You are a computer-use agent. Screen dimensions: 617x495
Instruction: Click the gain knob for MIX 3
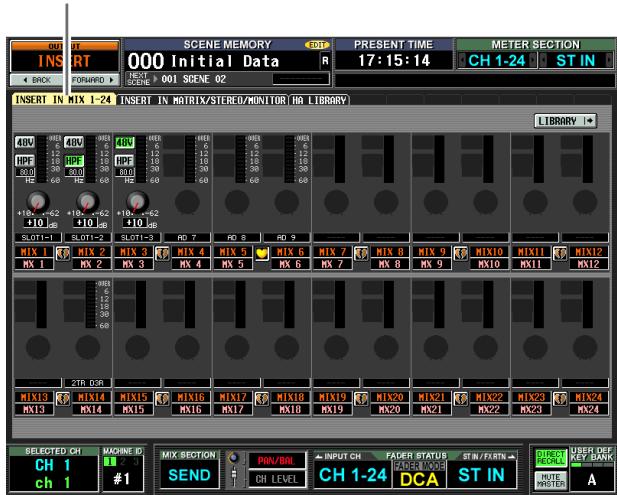click(x=137, y=201)
